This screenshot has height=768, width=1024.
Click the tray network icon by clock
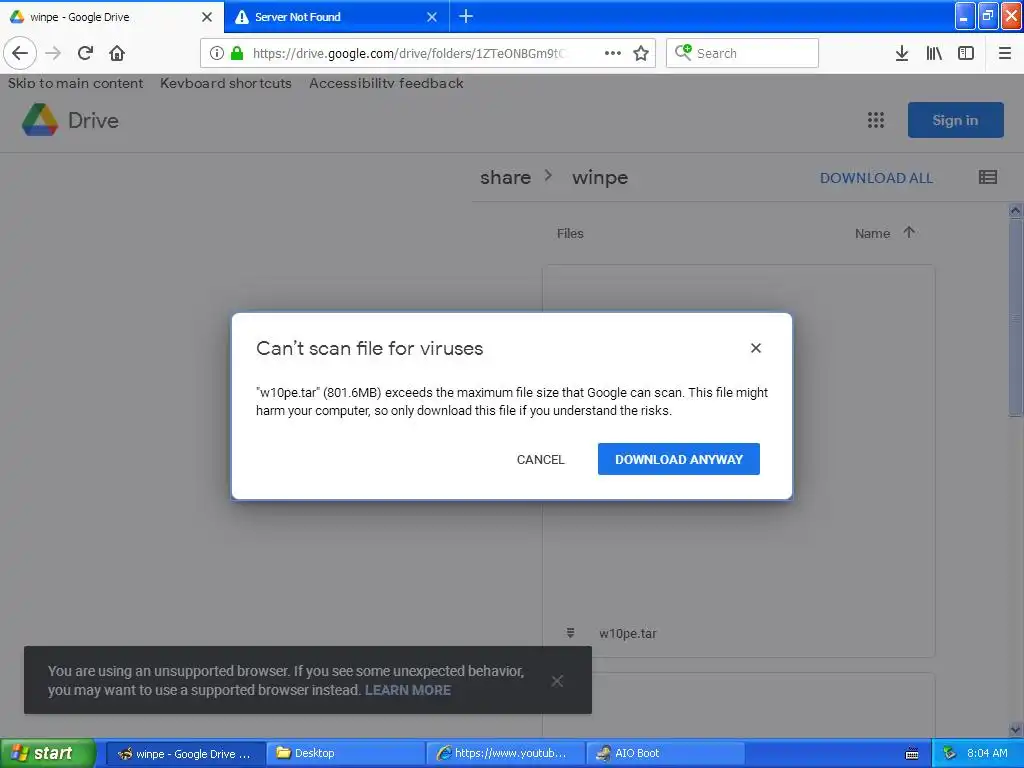click(x=950, y=753)
